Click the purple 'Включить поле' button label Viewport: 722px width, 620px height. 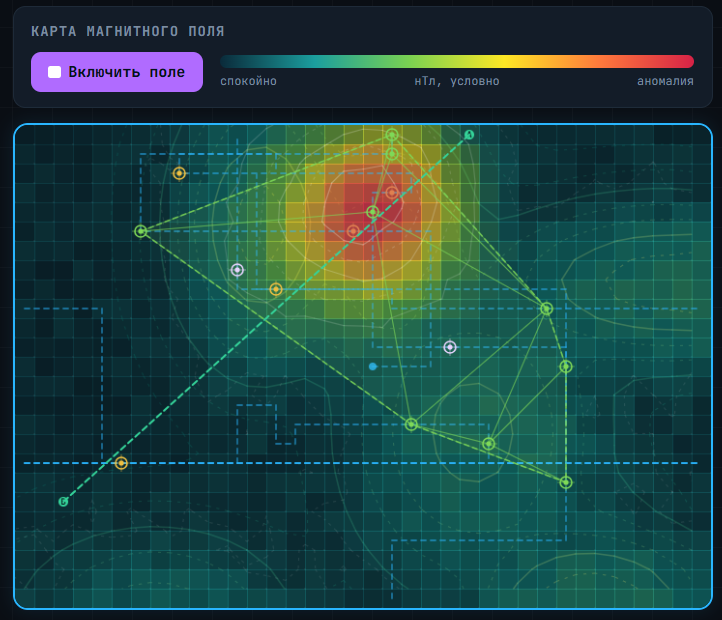coord(127,72)
